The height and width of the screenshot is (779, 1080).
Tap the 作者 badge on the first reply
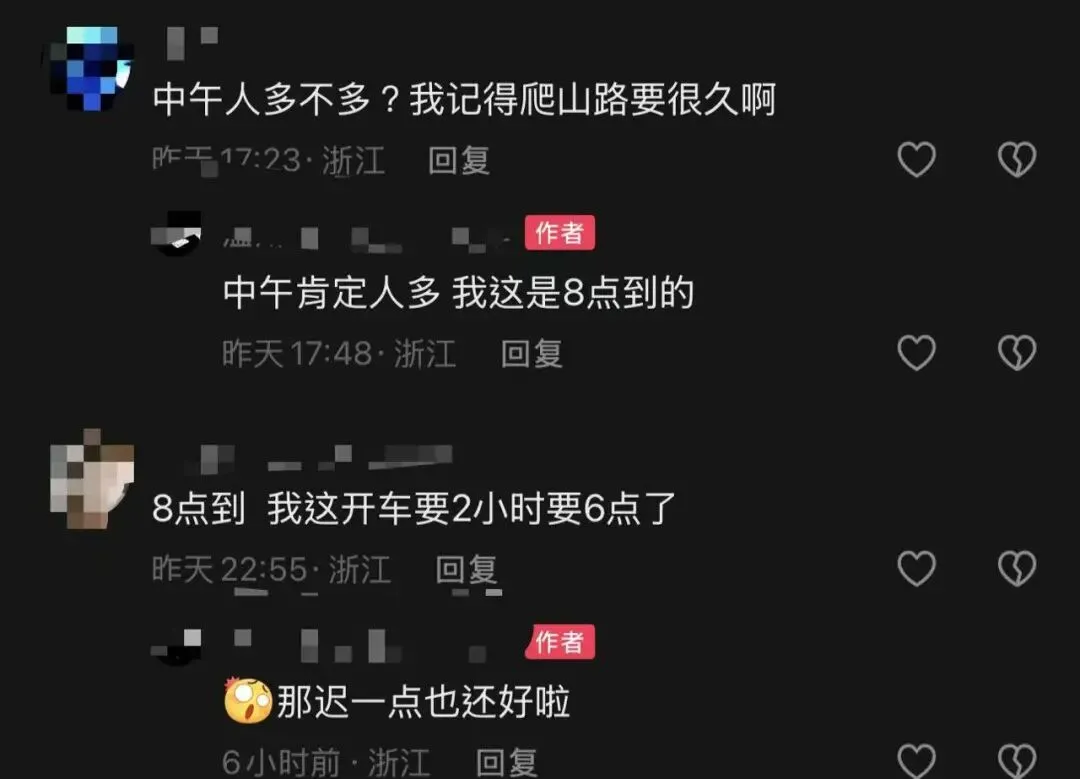pyautogui.click(x=559, y=233)
